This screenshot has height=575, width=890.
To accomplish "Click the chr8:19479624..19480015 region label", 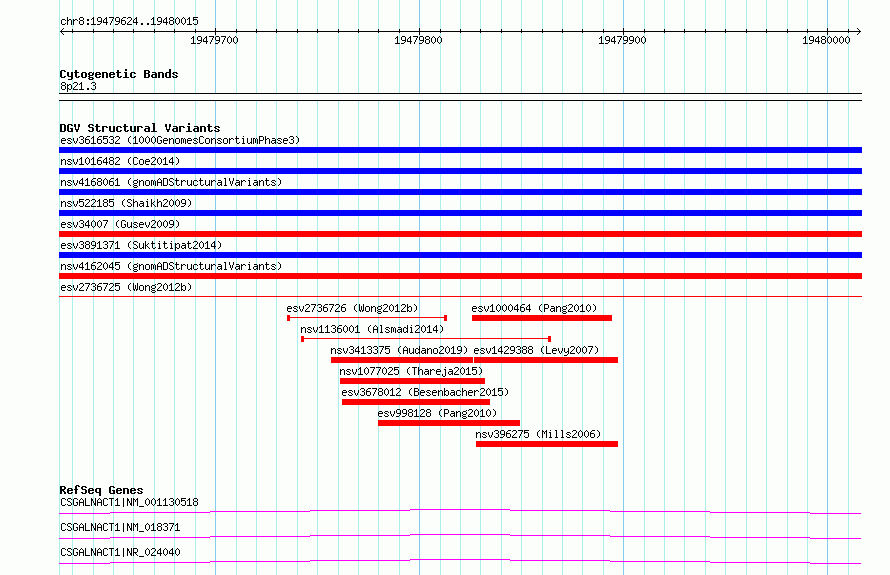I will click(x=129, y=21).
